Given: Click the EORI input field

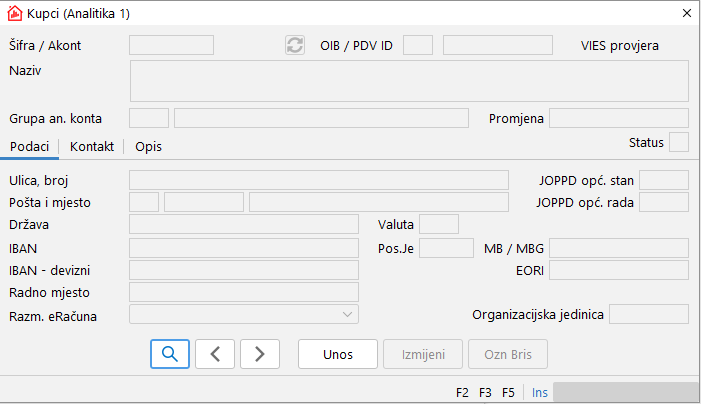Looking at the screenshot, I should tap(618, 270).
